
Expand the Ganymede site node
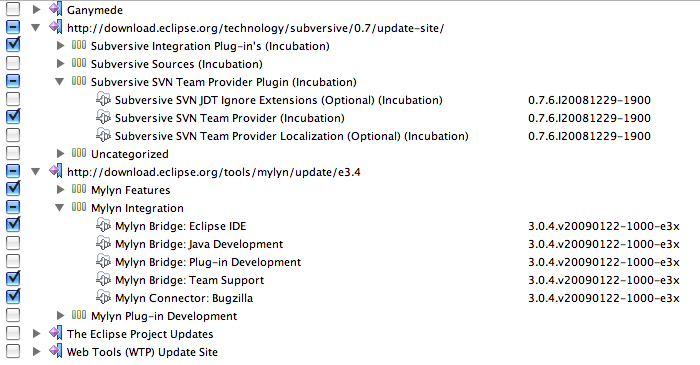point(37,9)
